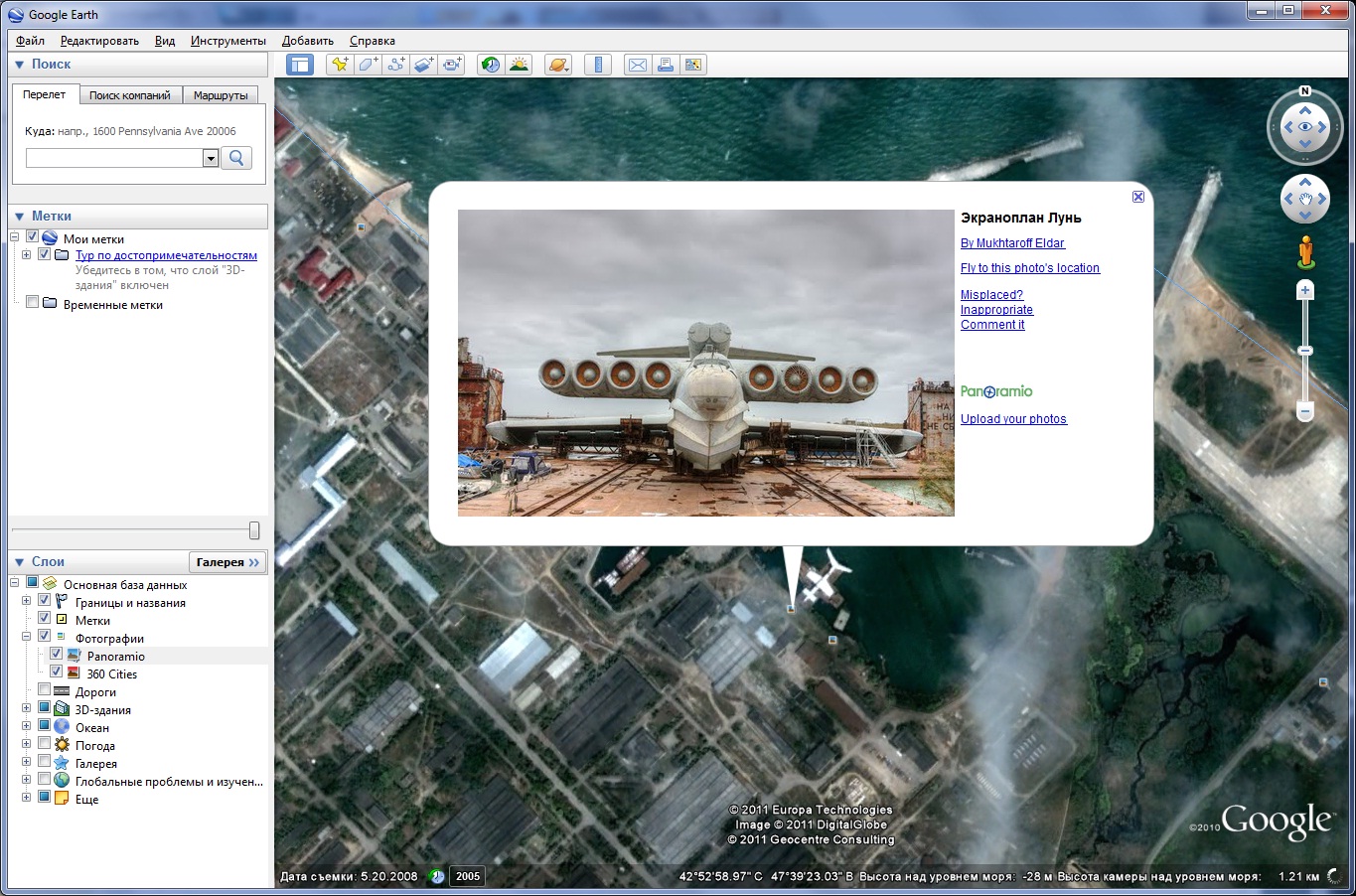Open the Инструменты menu
Viewport: 1356px width, 896px height.
pos(228,41)
